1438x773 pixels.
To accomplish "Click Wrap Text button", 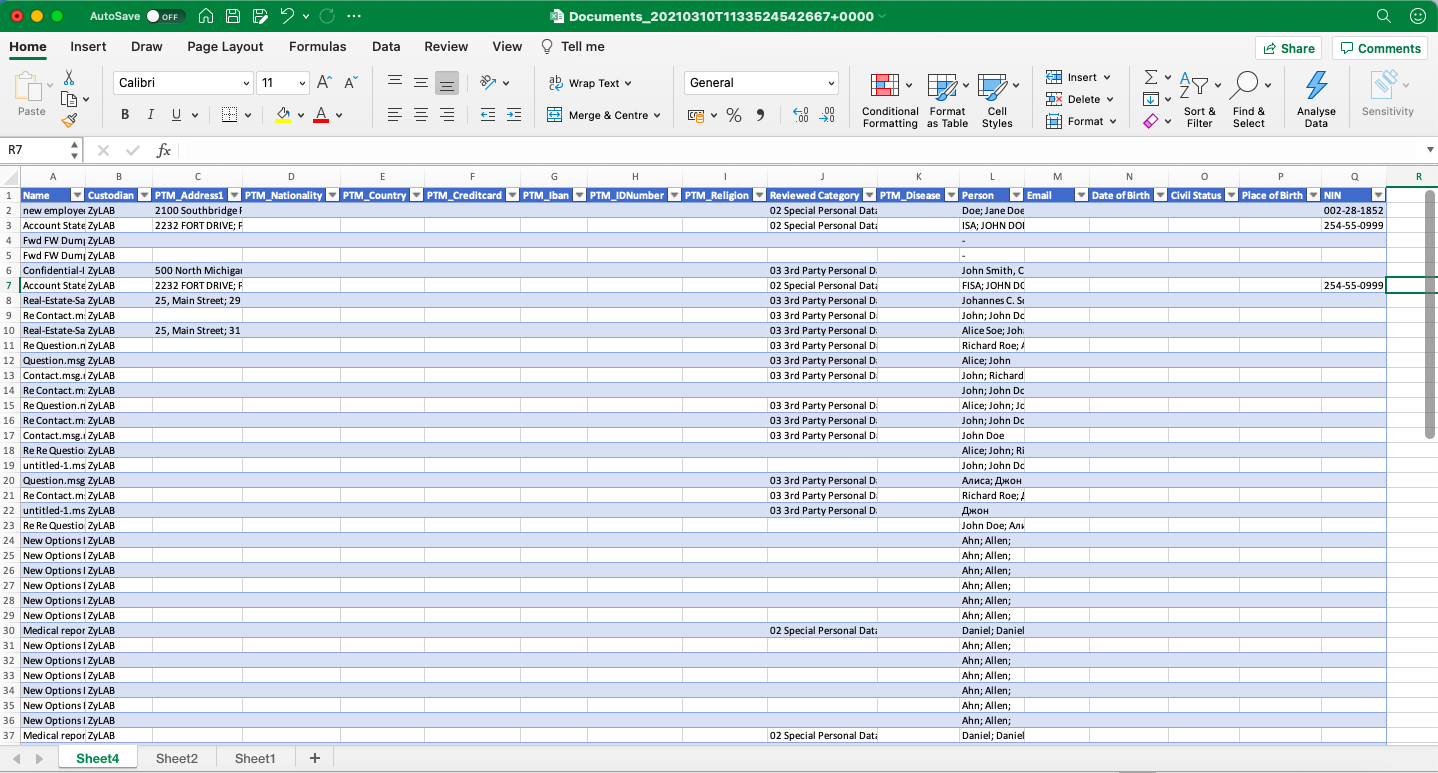I will (590, 83).
